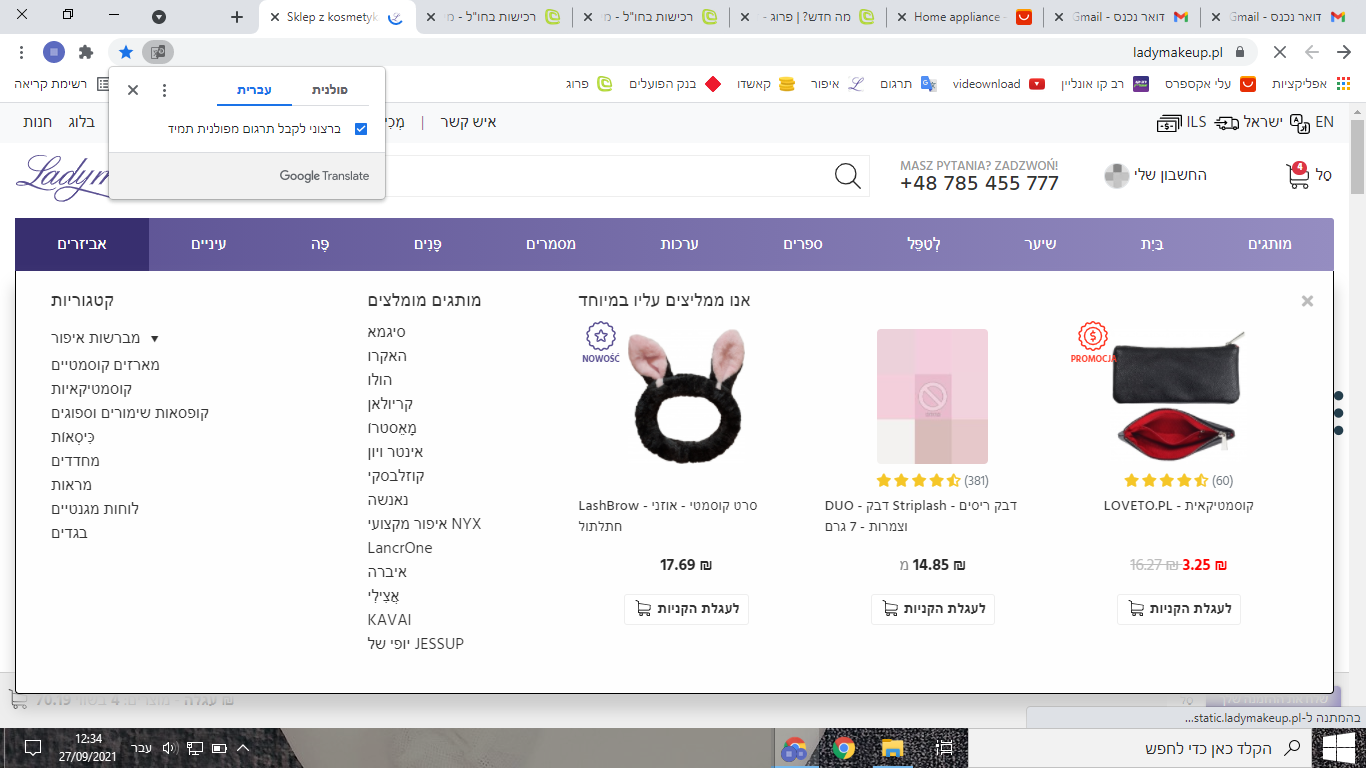This screenshot has width=1366, height=768.
Task: Open the תרגום bookmark
Action: pos(907,84)
